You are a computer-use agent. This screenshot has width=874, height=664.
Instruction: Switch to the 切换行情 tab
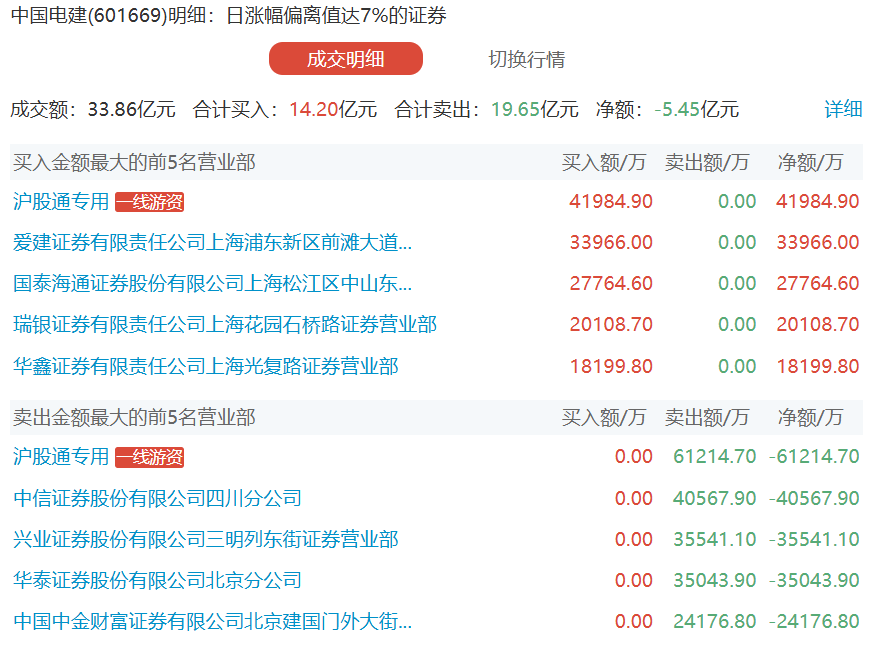527,59
